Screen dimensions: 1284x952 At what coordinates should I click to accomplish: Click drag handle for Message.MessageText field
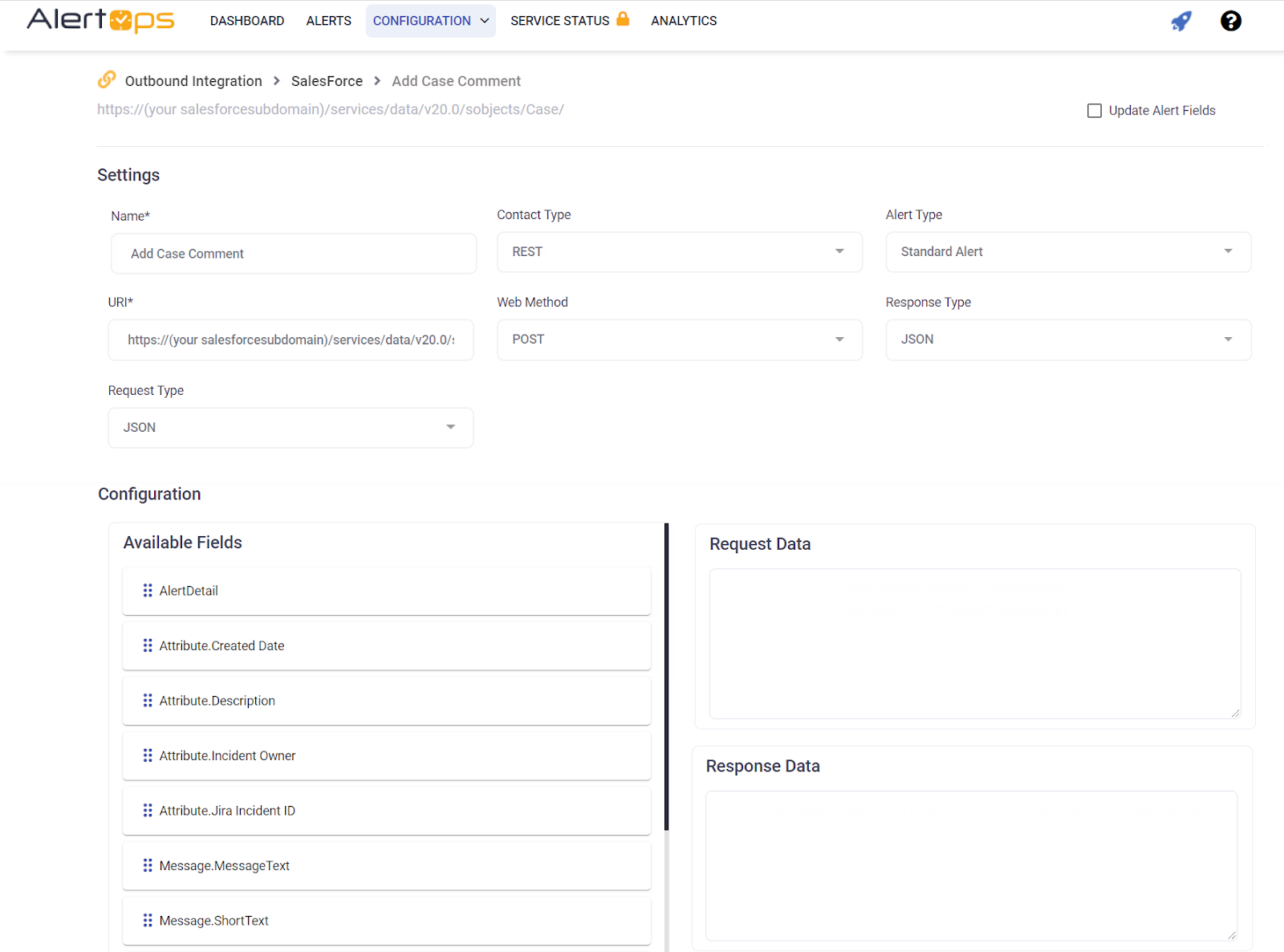click(148, 865)
